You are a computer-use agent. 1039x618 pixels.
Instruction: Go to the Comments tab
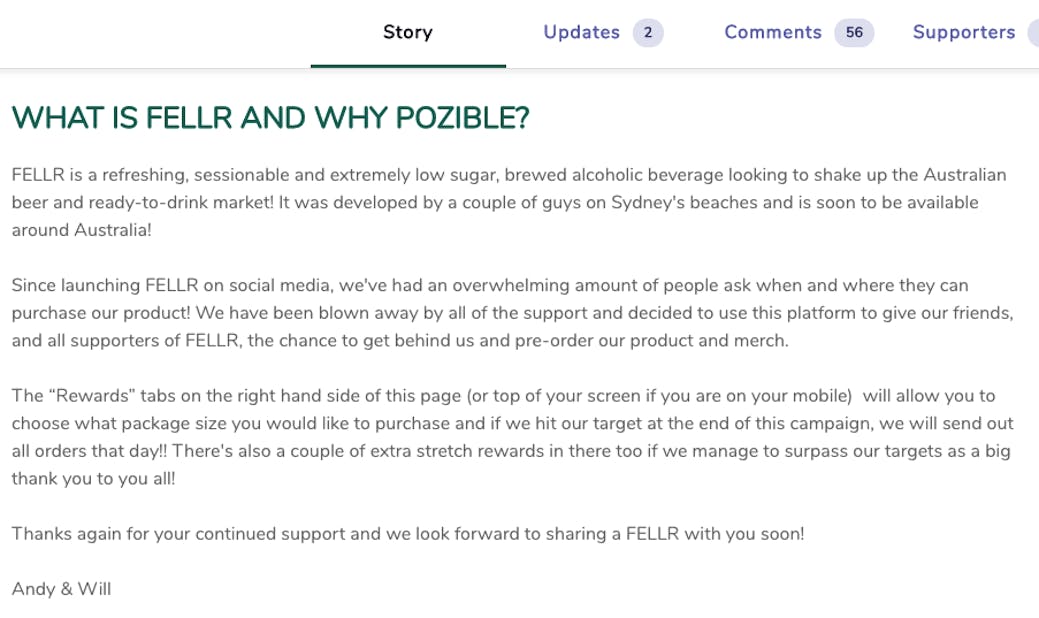[x=772, y=32]
